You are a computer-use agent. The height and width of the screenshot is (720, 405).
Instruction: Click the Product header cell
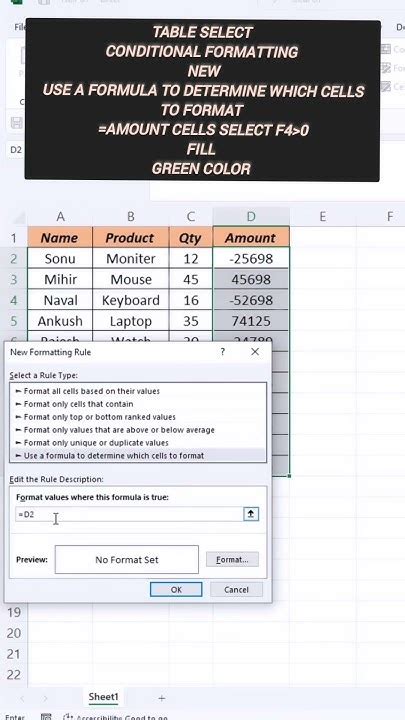click(x=130, y=237)
